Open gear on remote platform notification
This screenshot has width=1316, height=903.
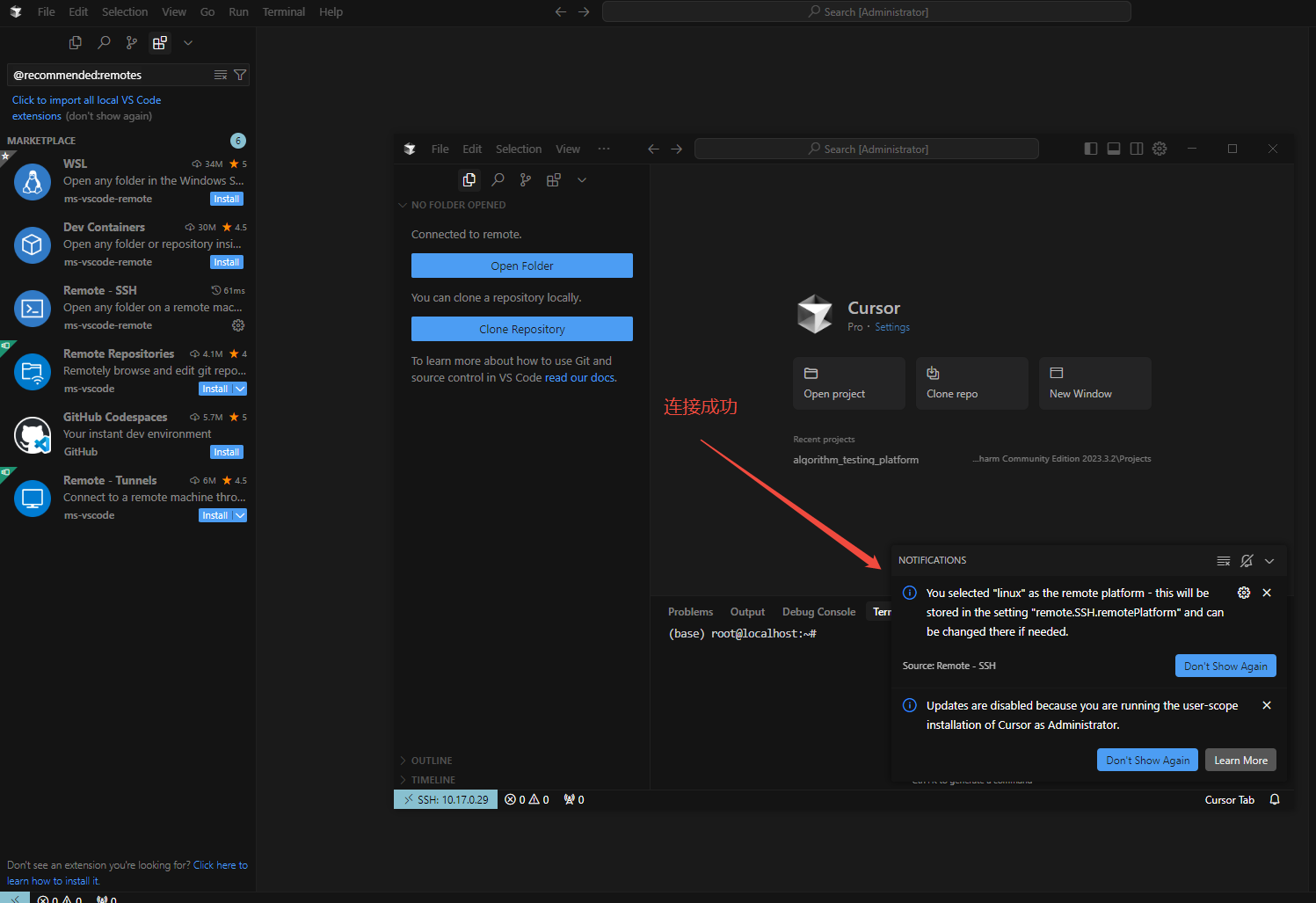1244,593
